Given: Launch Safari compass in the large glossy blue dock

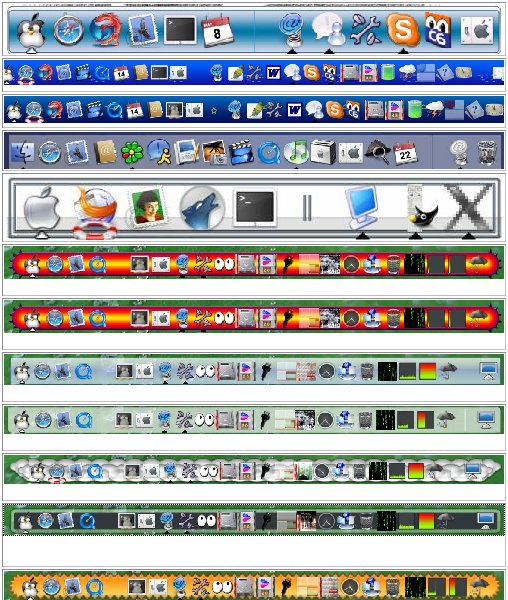Looking at the screenshot, I should [68, 31].
